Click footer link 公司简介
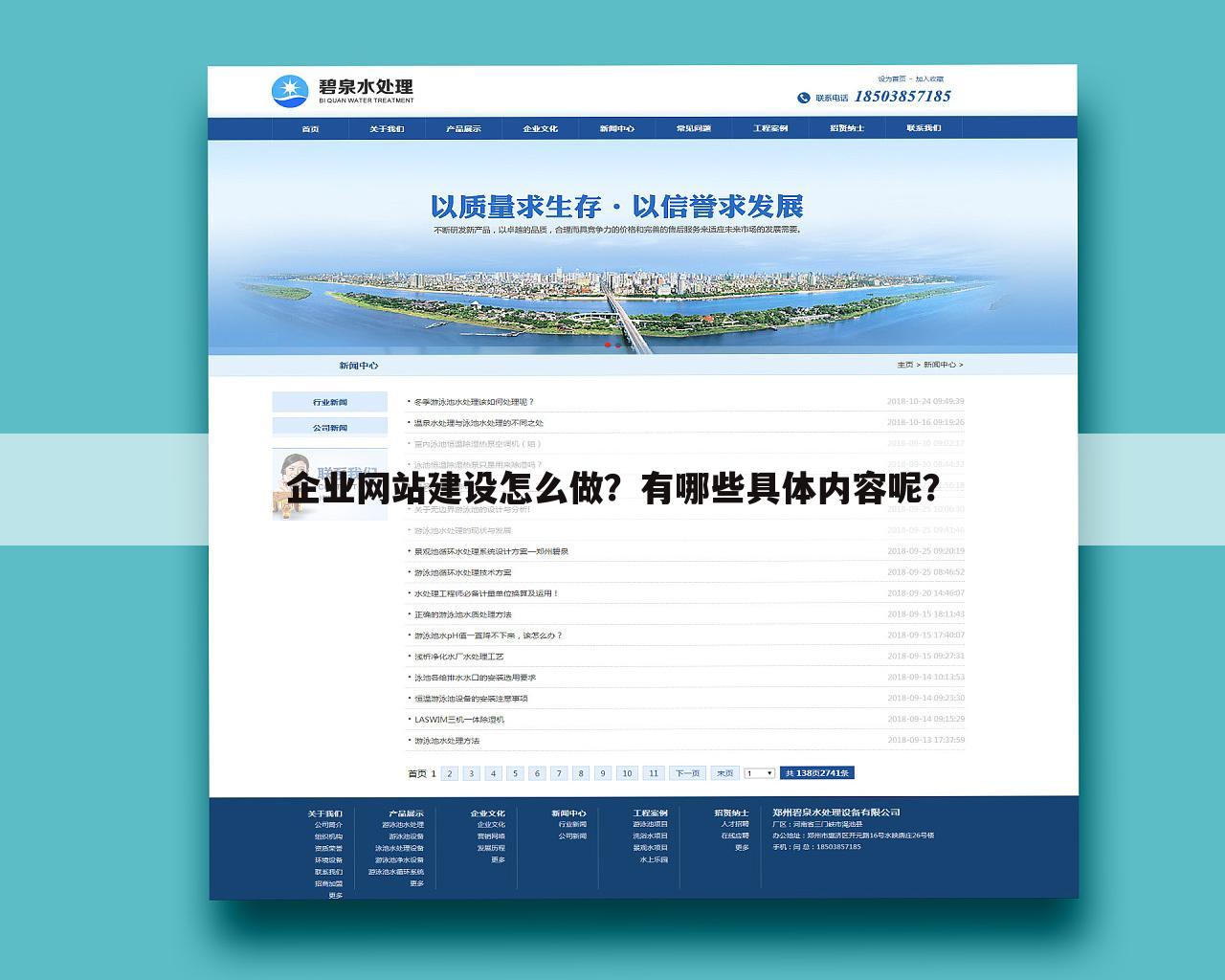1225x980 pixels. pyautogui.click(x=328, y=825)
